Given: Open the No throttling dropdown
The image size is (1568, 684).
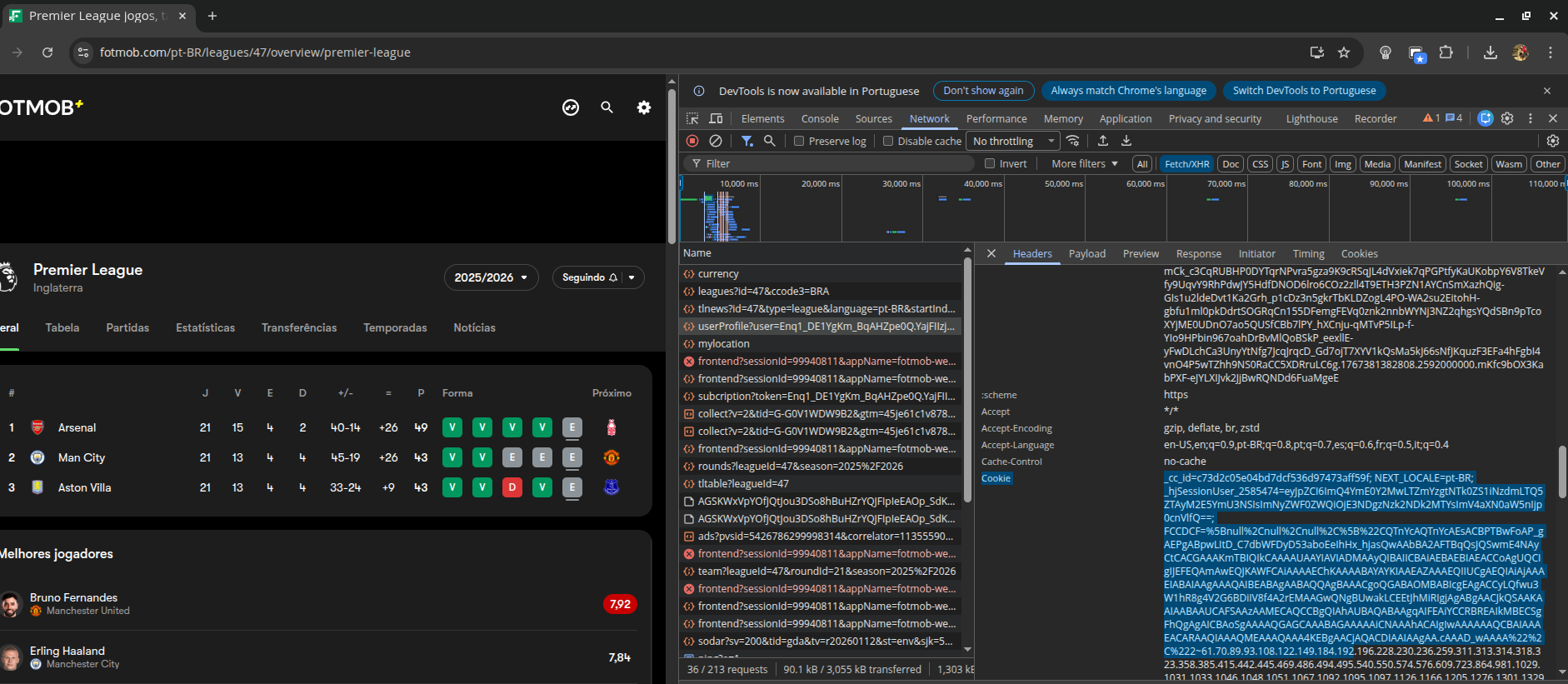Looking at the screenshot, I should [x=1012, y=141].
